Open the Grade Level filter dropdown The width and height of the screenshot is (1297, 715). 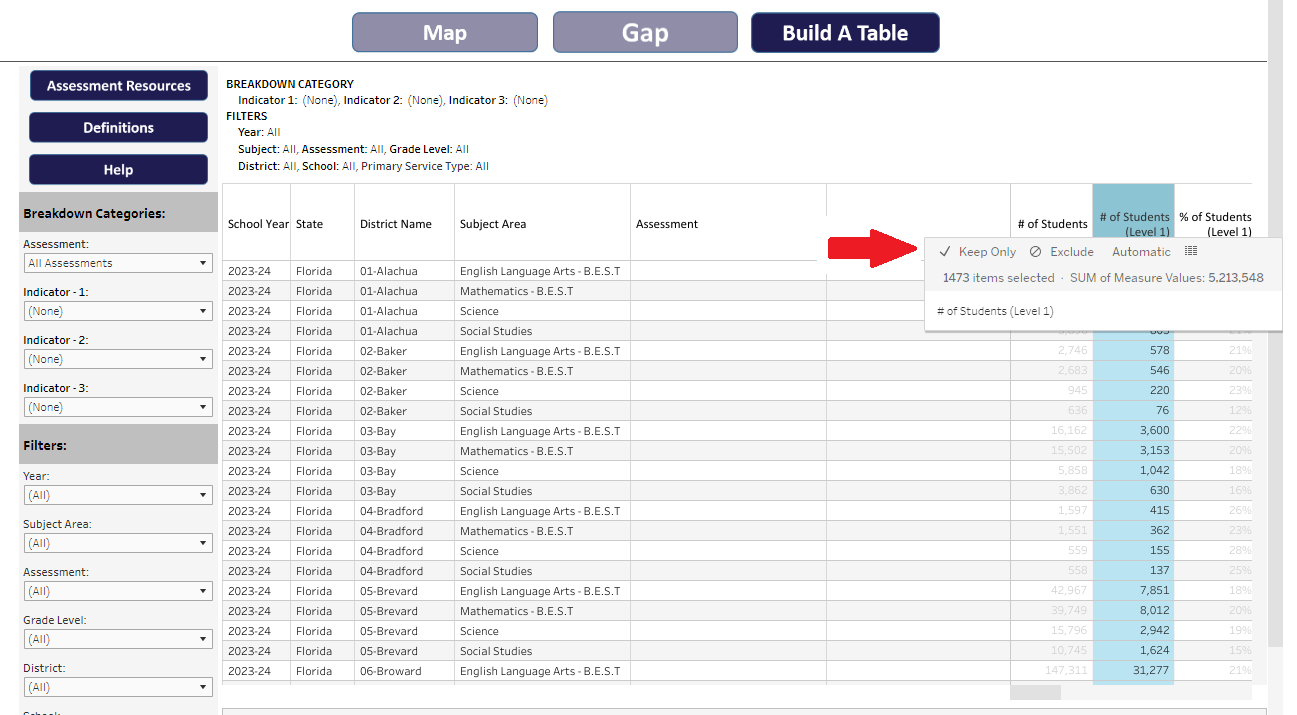click(x=118, y=638)
